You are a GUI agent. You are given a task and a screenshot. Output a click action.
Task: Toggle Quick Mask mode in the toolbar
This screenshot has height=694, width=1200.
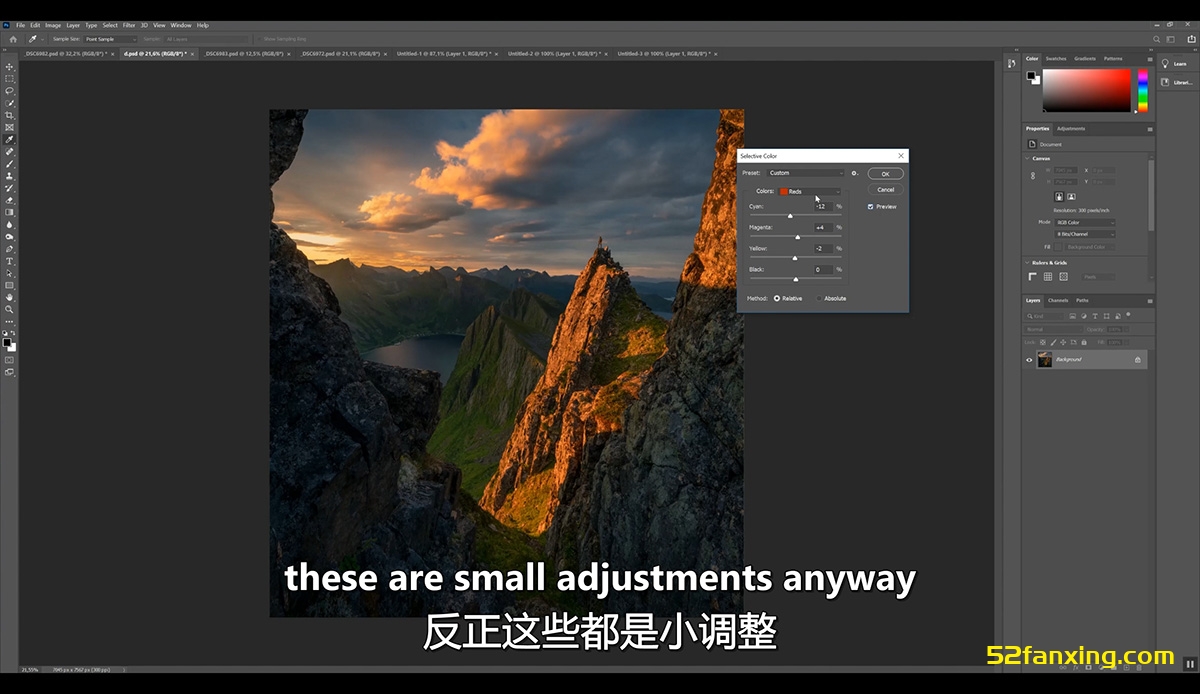10,360
